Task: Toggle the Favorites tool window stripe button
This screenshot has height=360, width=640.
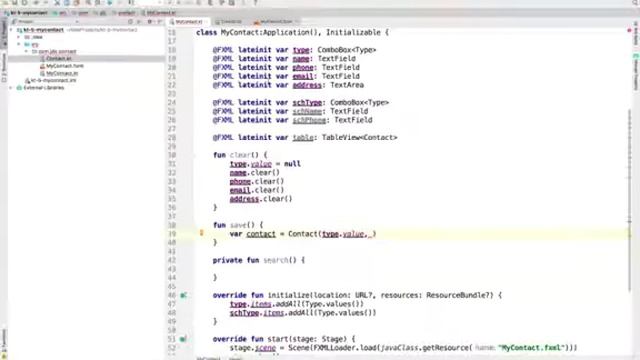Action: (x=4, y=340)
